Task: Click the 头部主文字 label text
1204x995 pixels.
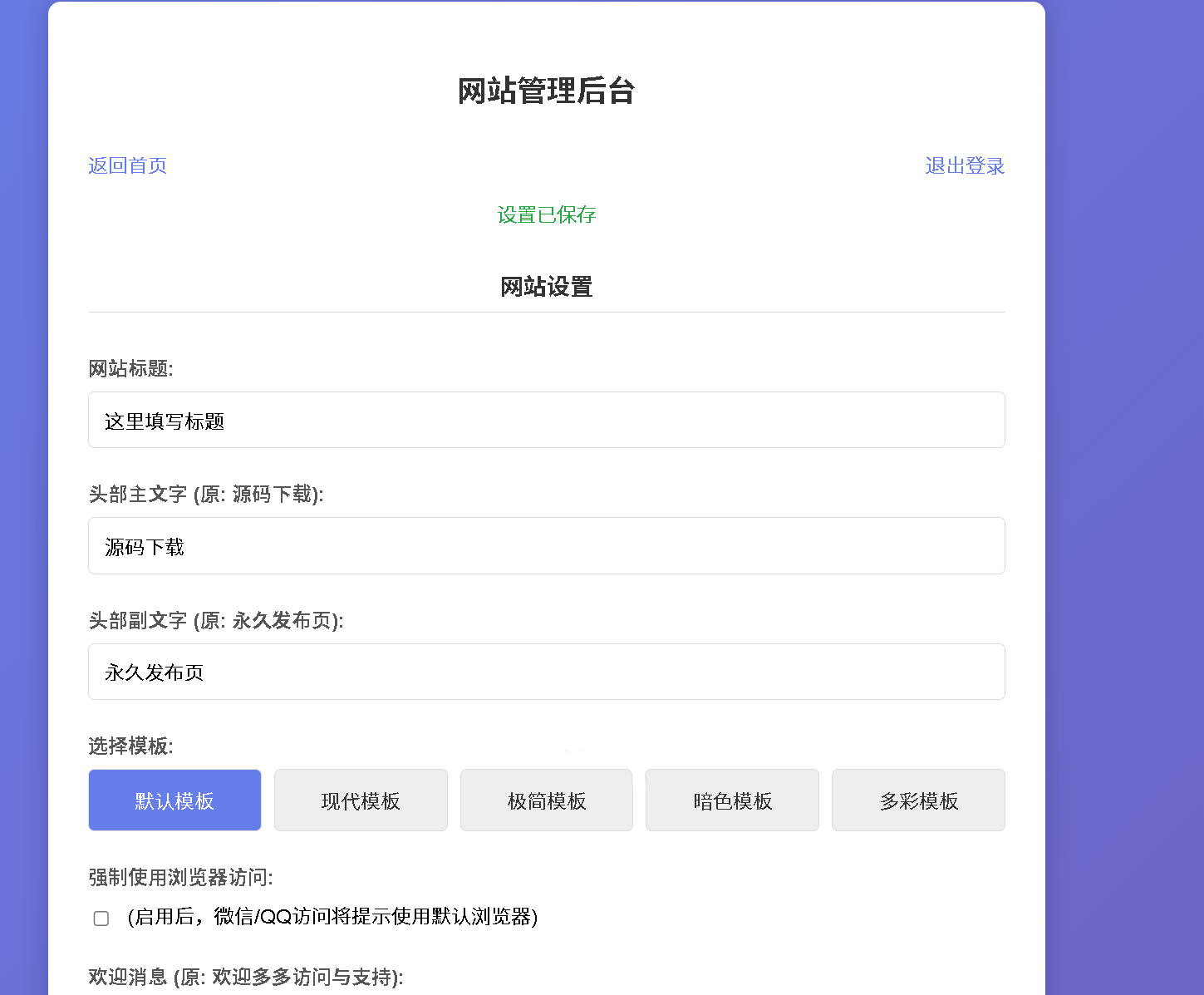Action: coord(205,495)
